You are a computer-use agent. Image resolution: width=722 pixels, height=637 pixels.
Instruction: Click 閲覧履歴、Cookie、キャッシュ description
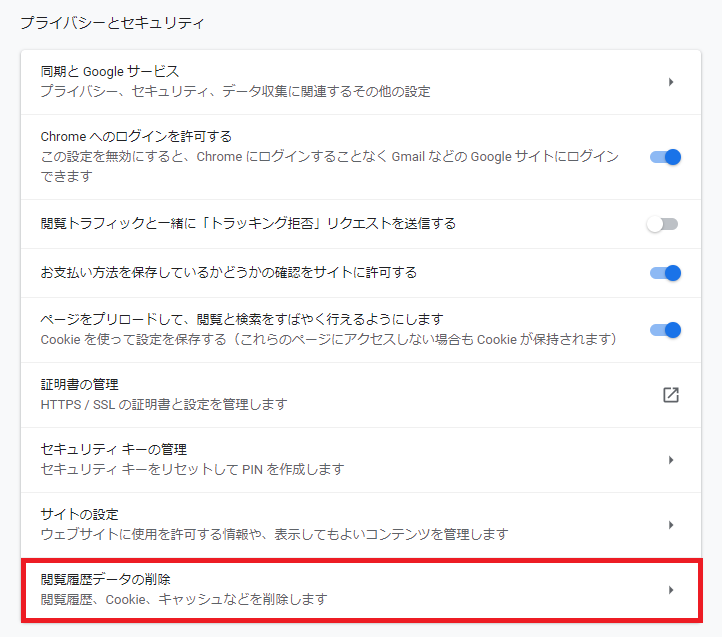click(184, 599)
